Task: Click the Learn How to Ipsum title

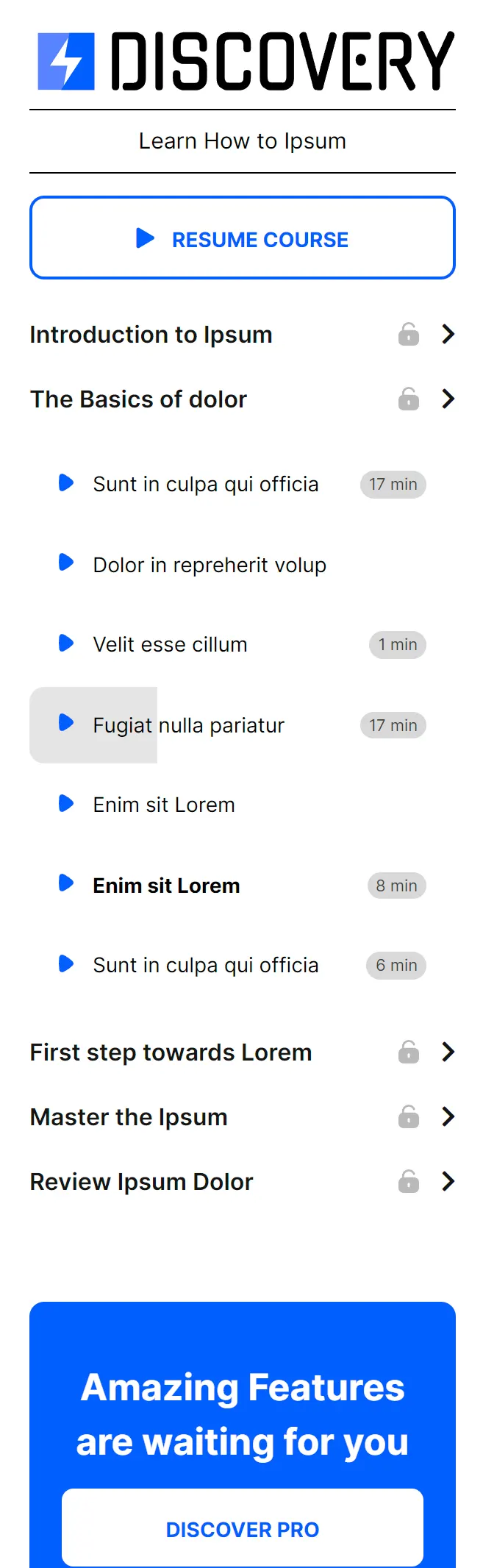Action: click(243, 140)
